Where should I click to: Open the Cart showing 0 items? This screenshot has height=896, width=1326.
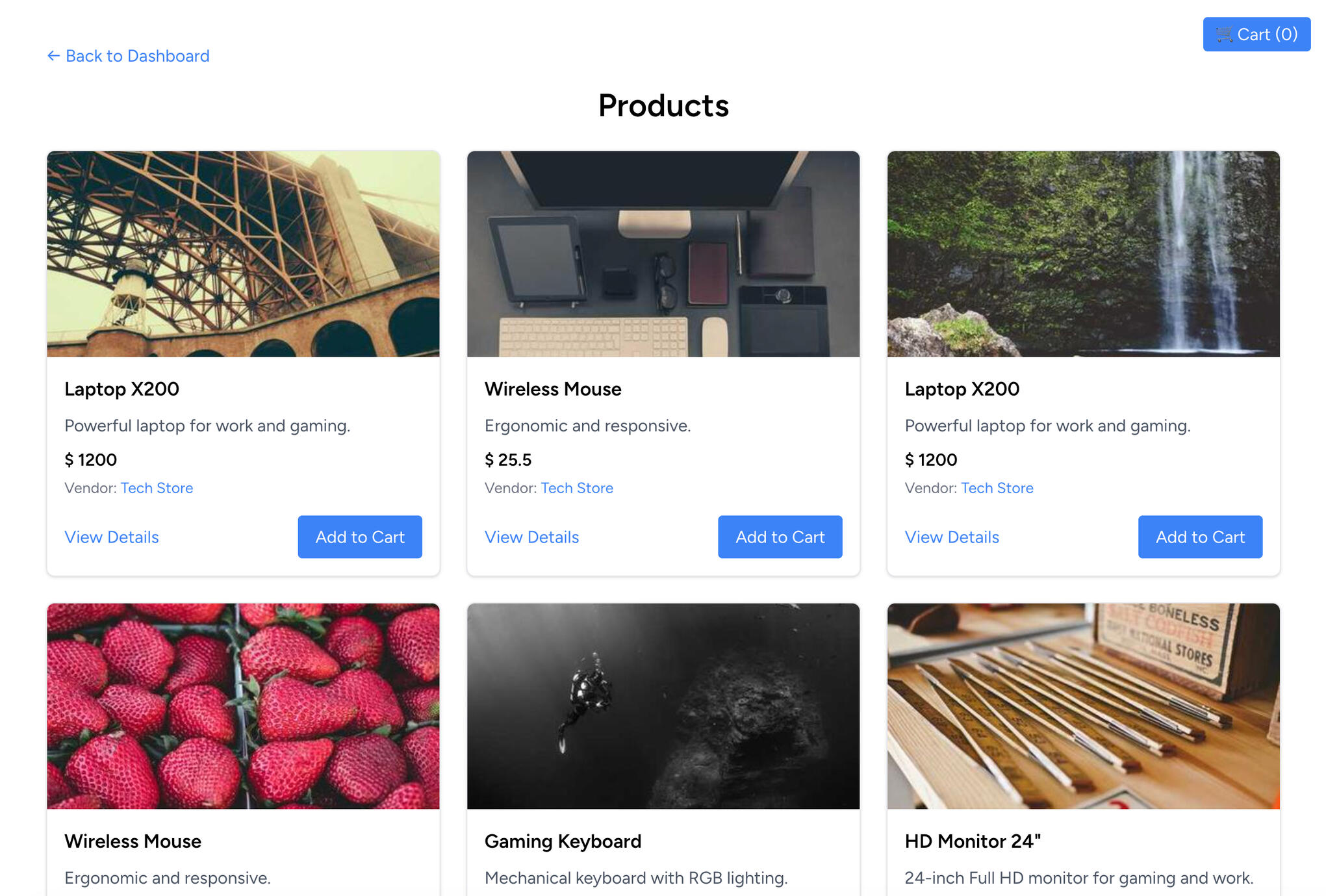1256,34
